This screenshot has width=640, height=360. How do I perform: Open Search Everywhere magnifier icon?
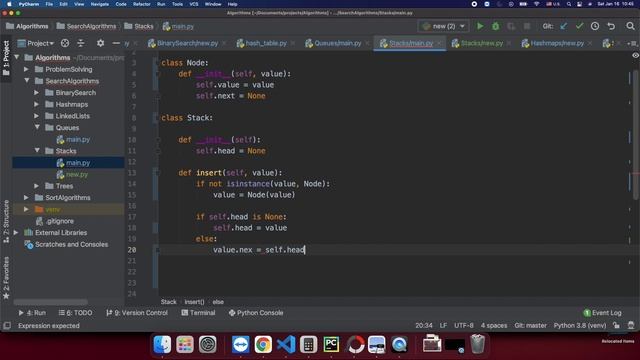(630, 26)
